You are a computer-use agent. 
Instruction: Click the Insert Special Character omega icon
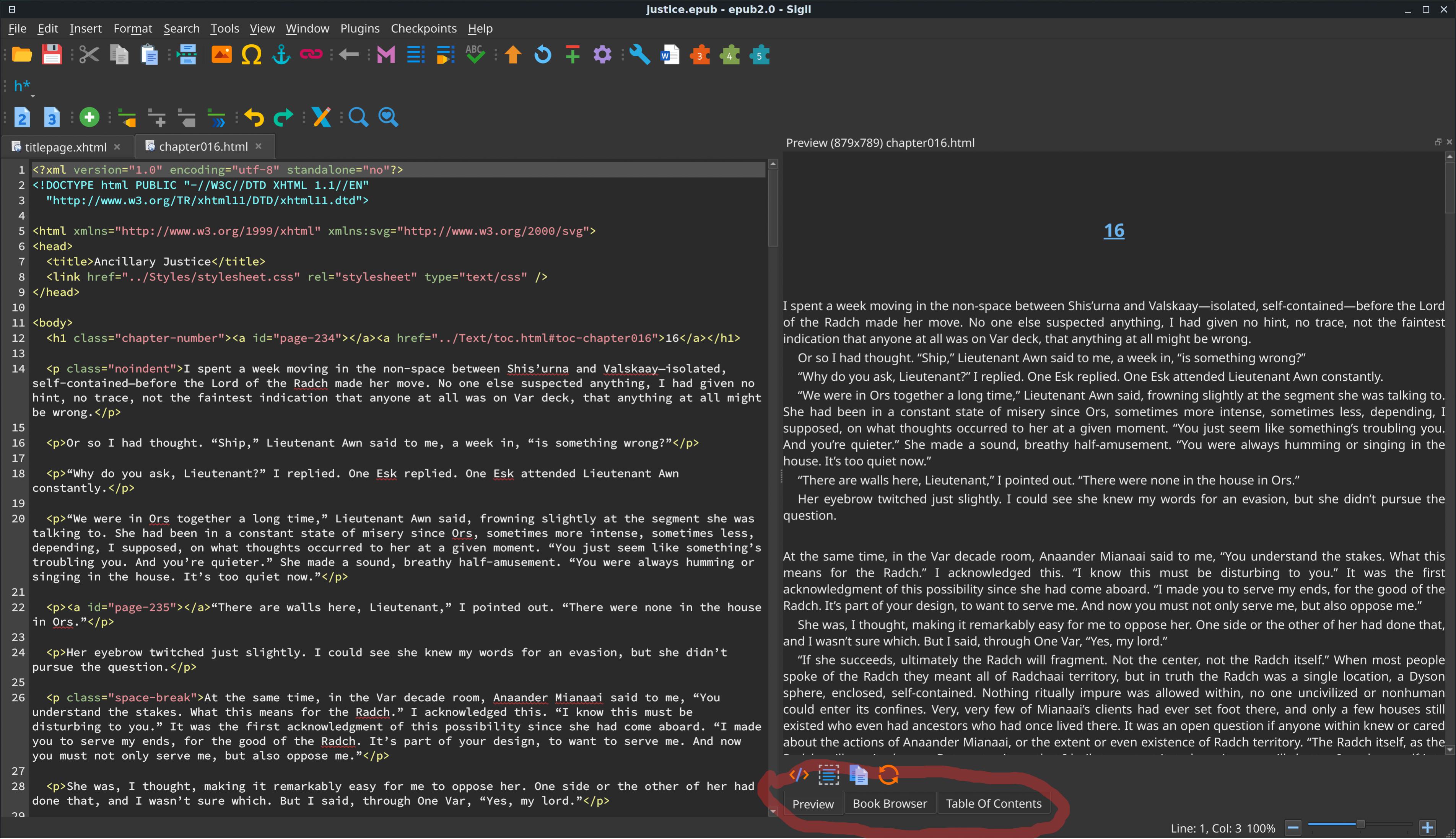click(x=251, y=55)
